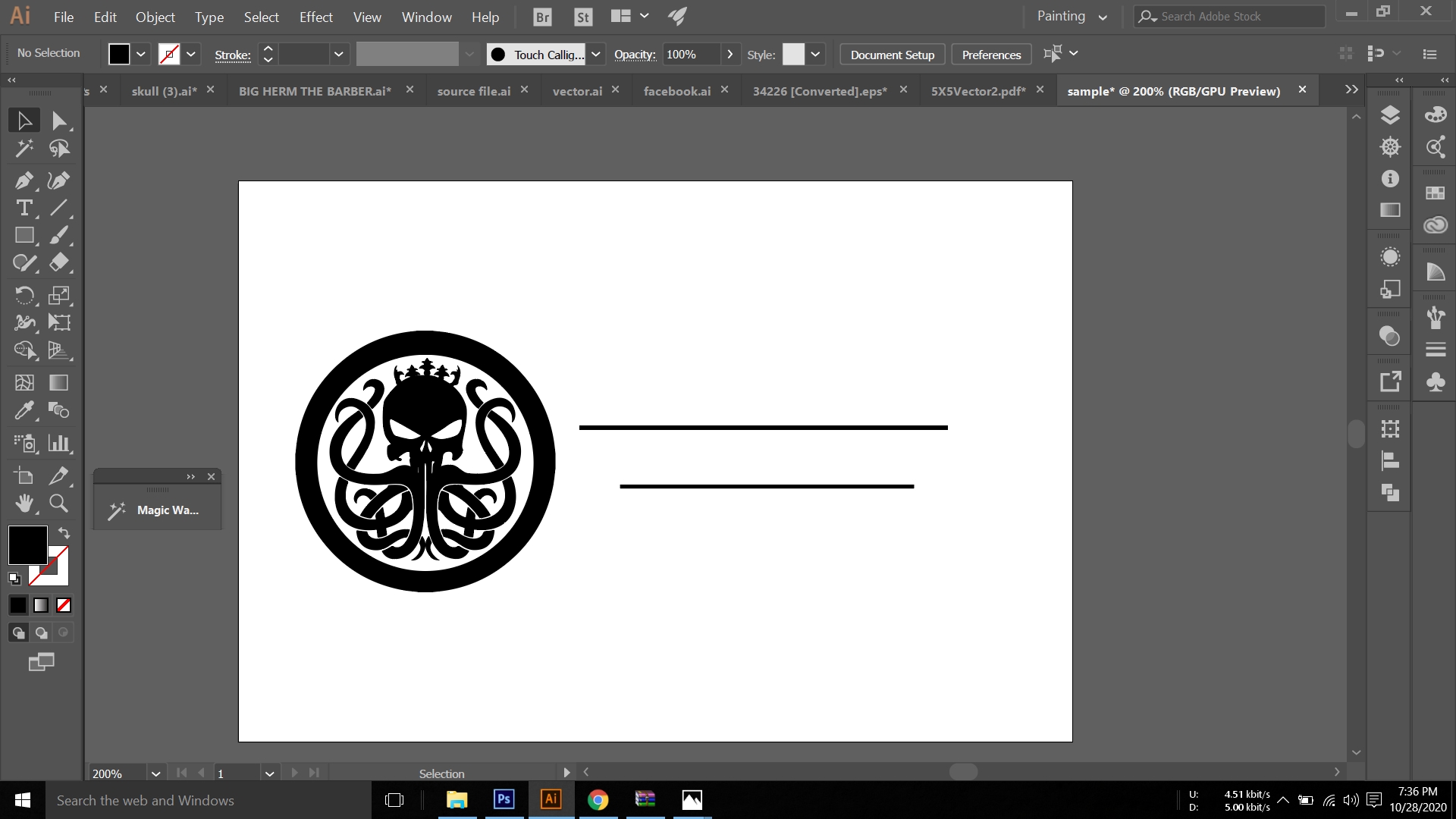Set paint mode to Gradient
Image resolution: width=1456 pixels, height=819 pixels.
41,605
